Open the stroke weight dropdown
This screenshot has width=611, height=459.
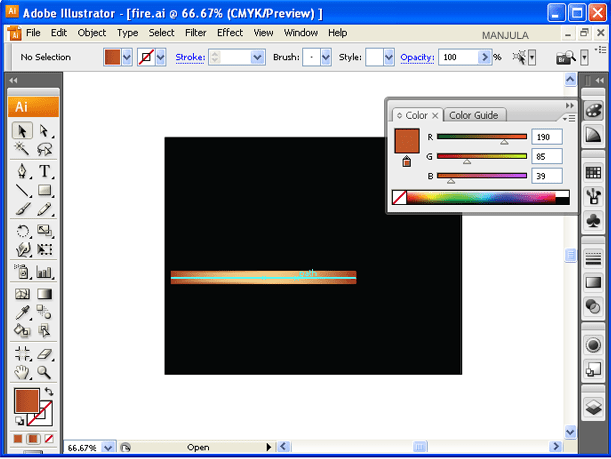pos(257,58)
